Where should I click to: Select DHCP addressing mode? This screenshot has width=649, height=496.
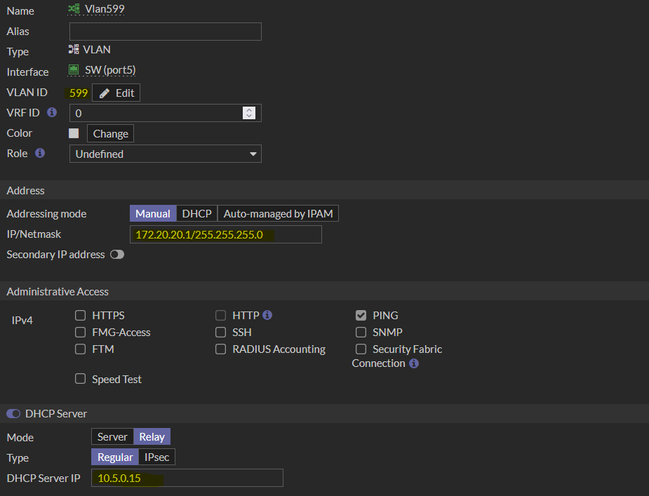pos(197,214)
